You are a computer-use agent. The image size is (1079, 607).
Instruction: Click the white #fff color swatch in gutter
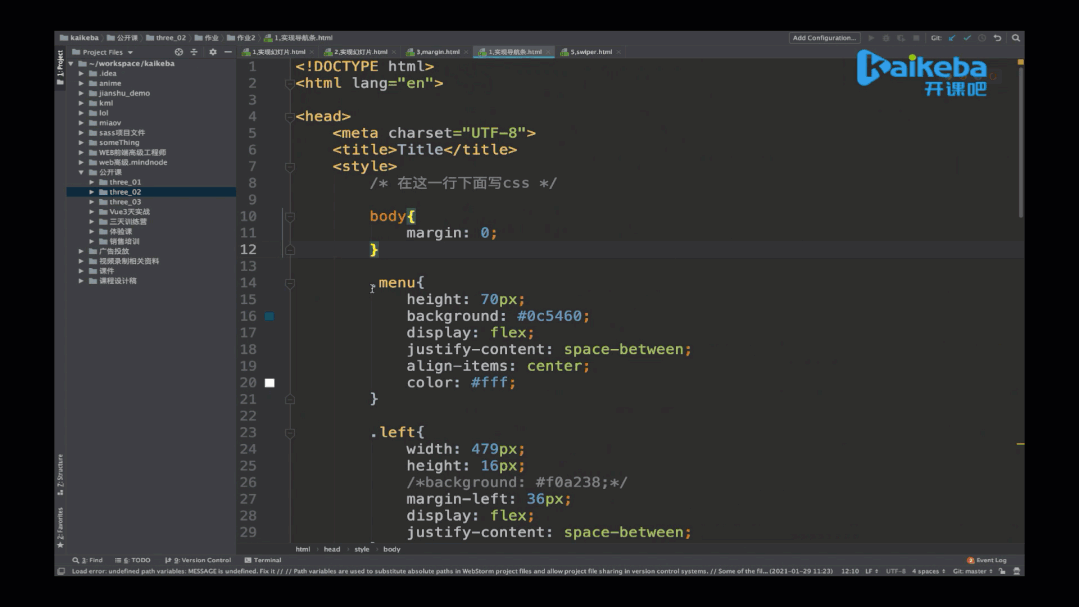270,383
